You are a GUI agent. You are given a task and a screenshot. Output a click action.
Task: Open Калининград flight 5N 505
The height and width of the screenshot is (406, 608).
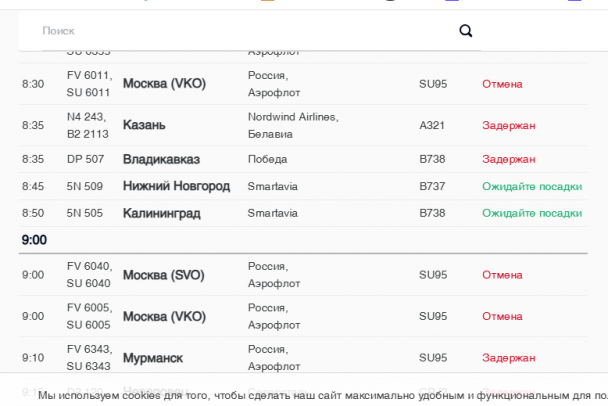coord(161,213)
